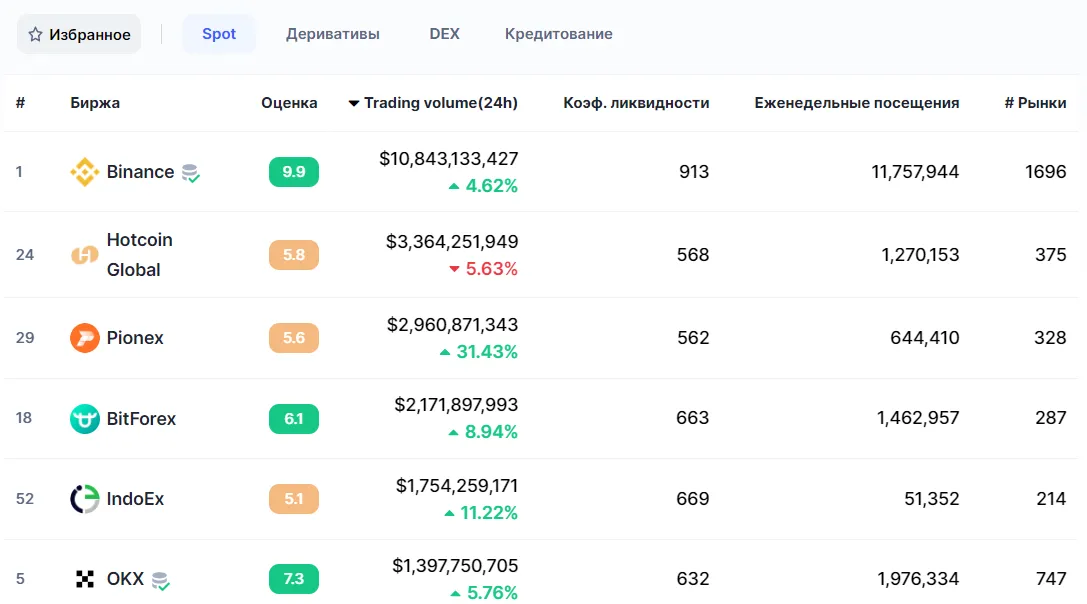Sort by Биржа column header

pos(95,103)
